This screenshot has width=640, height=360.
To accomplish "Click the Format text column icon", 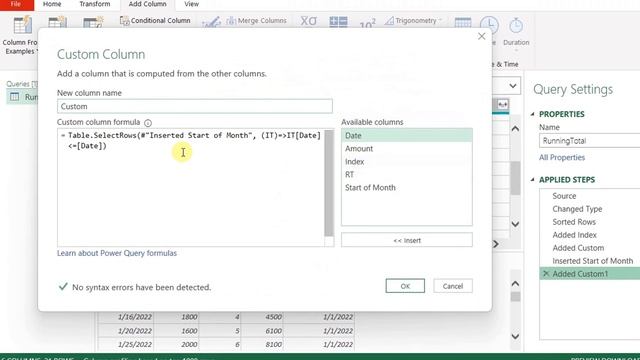I will pyautogui.click(x=211, y=22).
